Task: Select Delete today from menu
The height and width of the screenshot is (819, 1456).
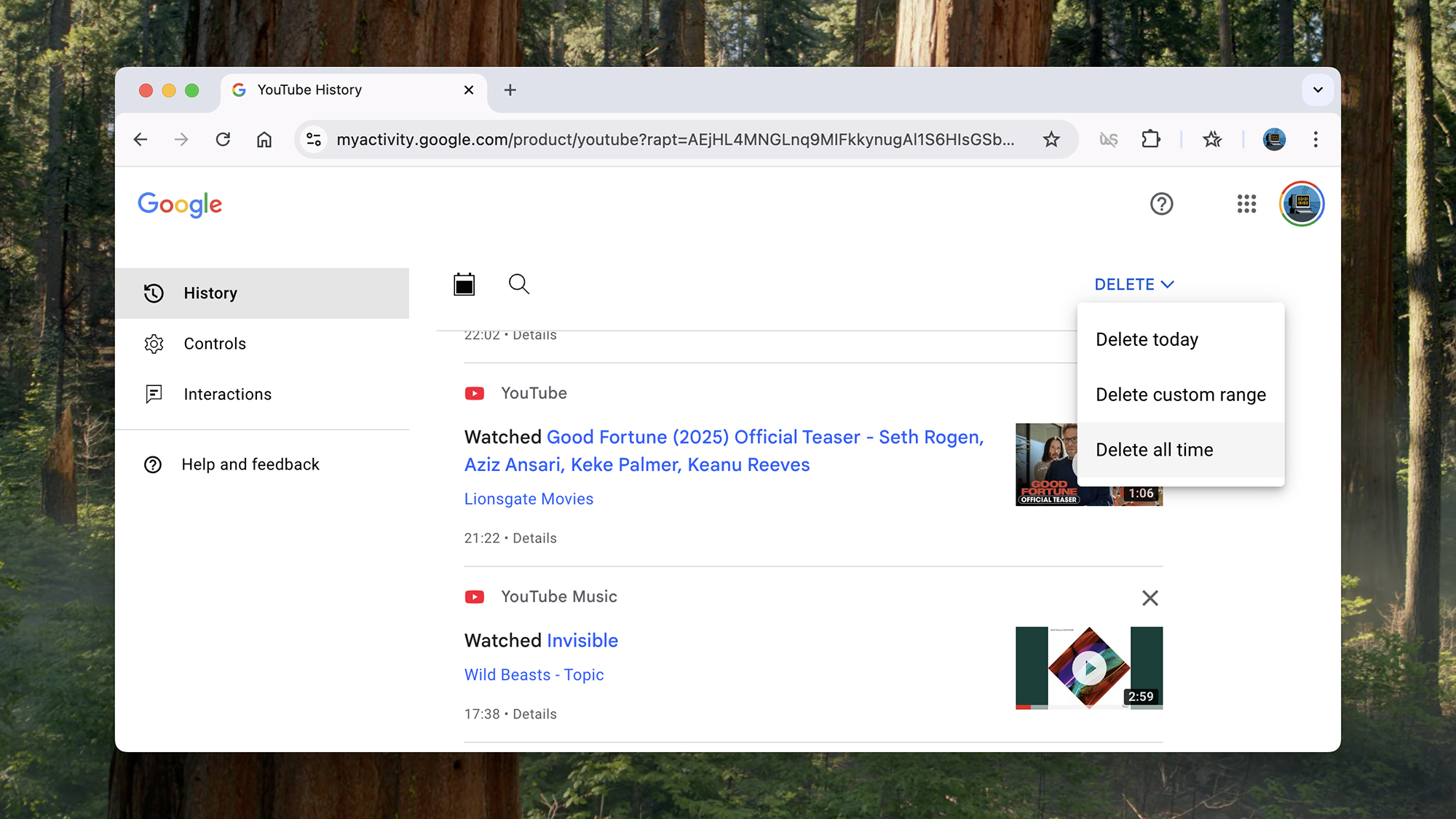Action: [1147, 340]
